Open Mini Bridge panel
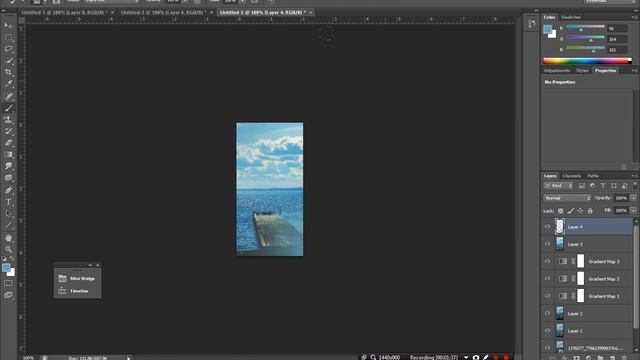This screenshot has width=640, height=360. pos(77,278)
